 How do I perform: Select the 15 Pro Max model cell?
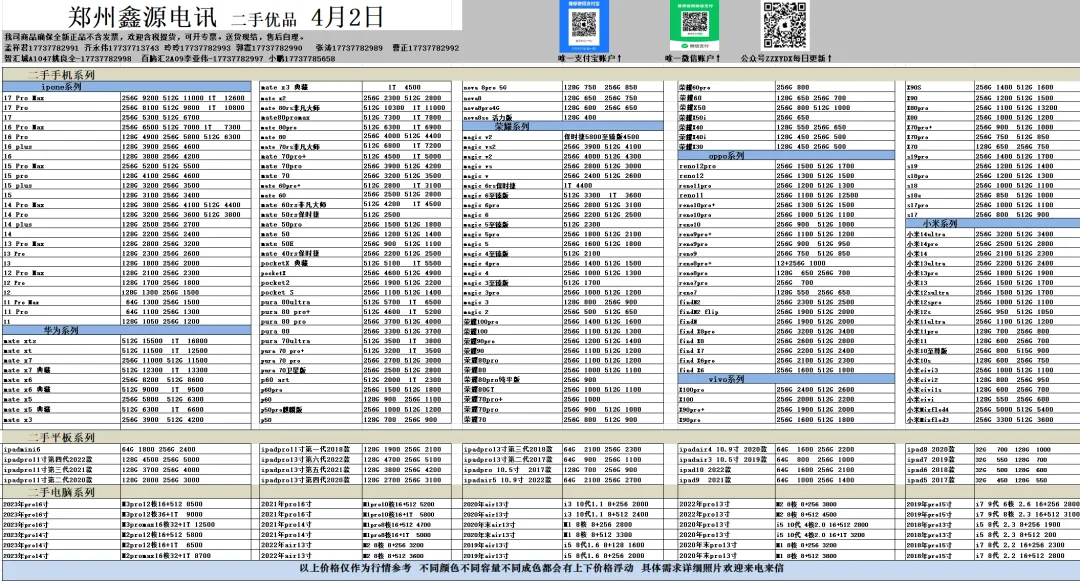(61, 166)
